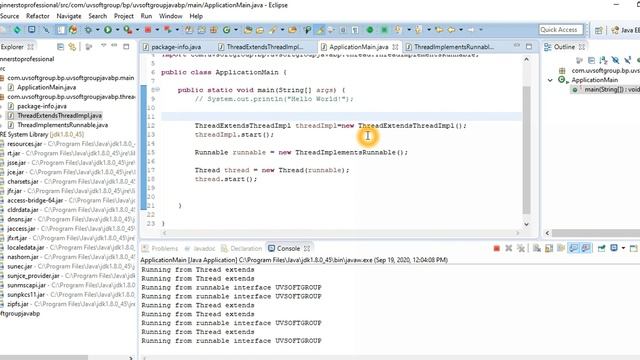Terminate the process with the console red square

coord(496,248)
